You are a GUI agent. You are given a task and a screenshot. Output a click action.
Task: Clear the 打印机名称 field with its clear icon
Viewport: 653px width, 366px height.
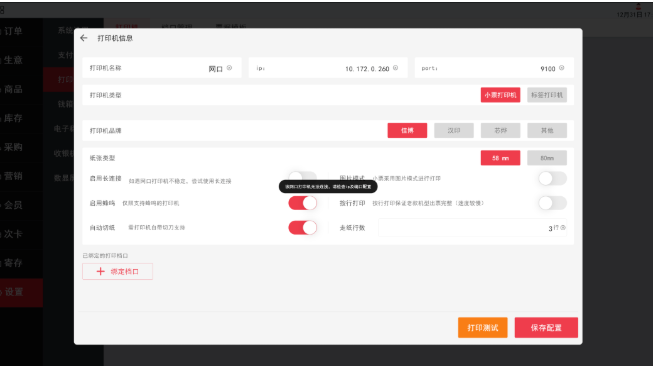coord(229,68)
